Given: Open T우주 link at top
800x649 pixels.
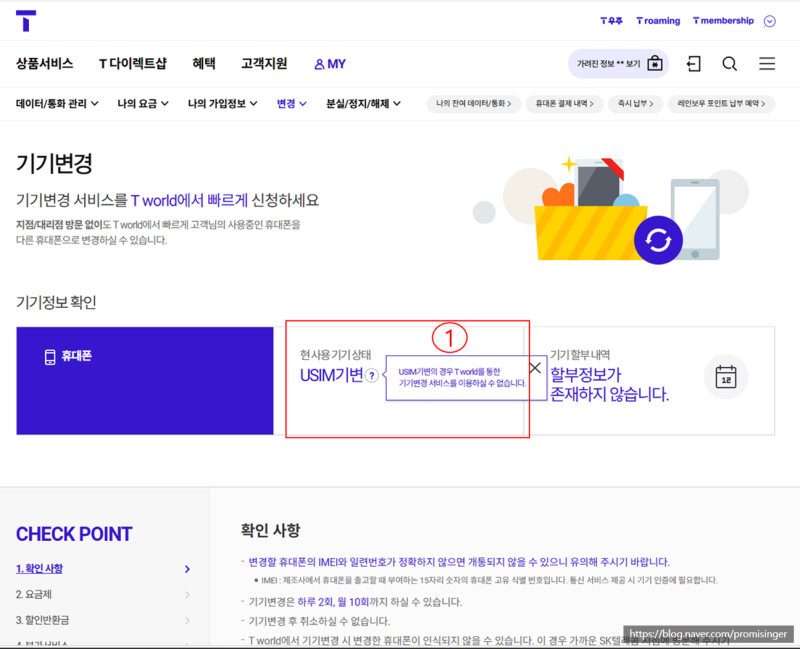Looking at the screenshot, I should pyautogui.click(x=611, y=21).
